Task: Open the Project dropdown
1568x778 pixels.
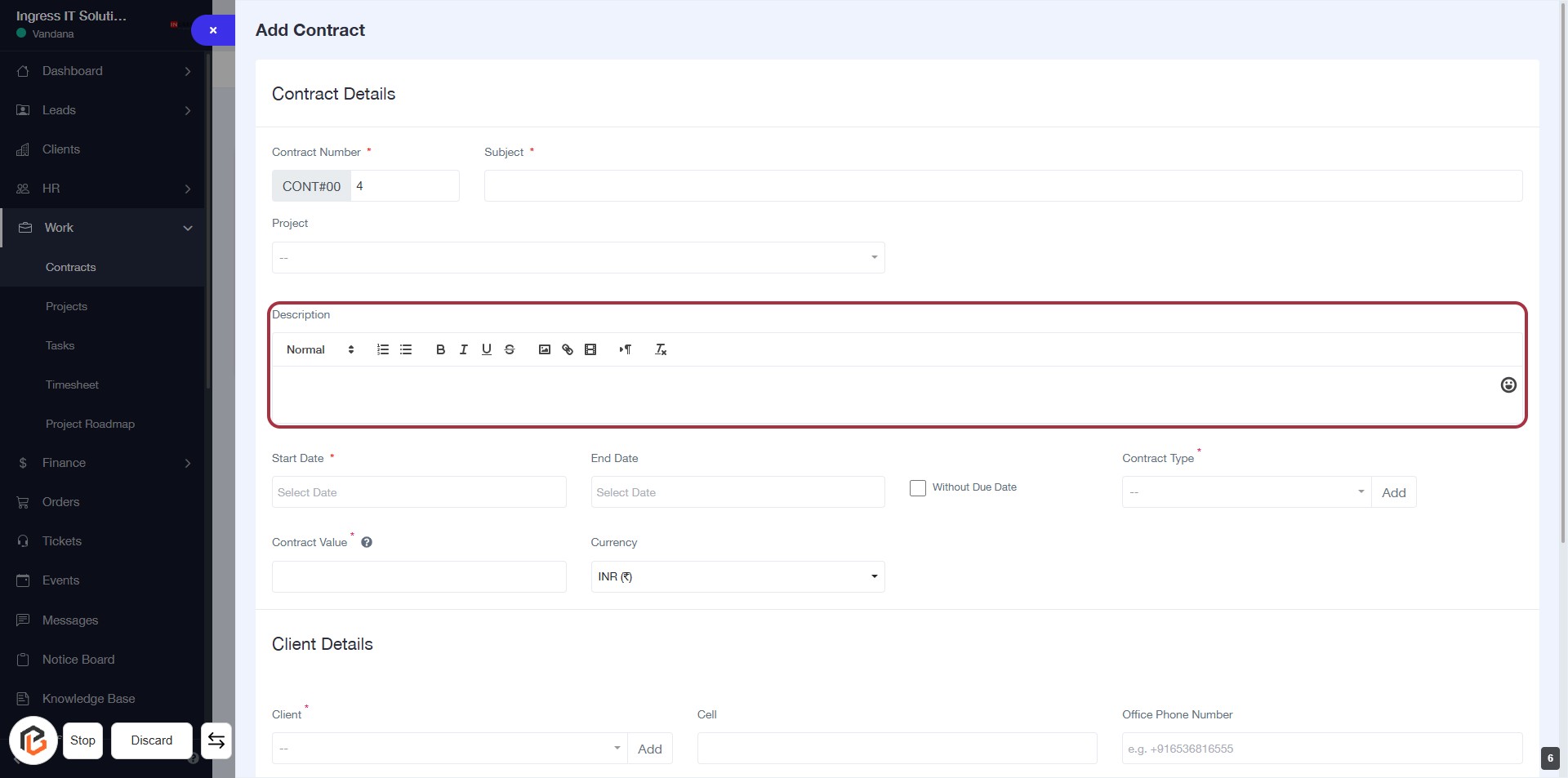Action: (577, 257)
